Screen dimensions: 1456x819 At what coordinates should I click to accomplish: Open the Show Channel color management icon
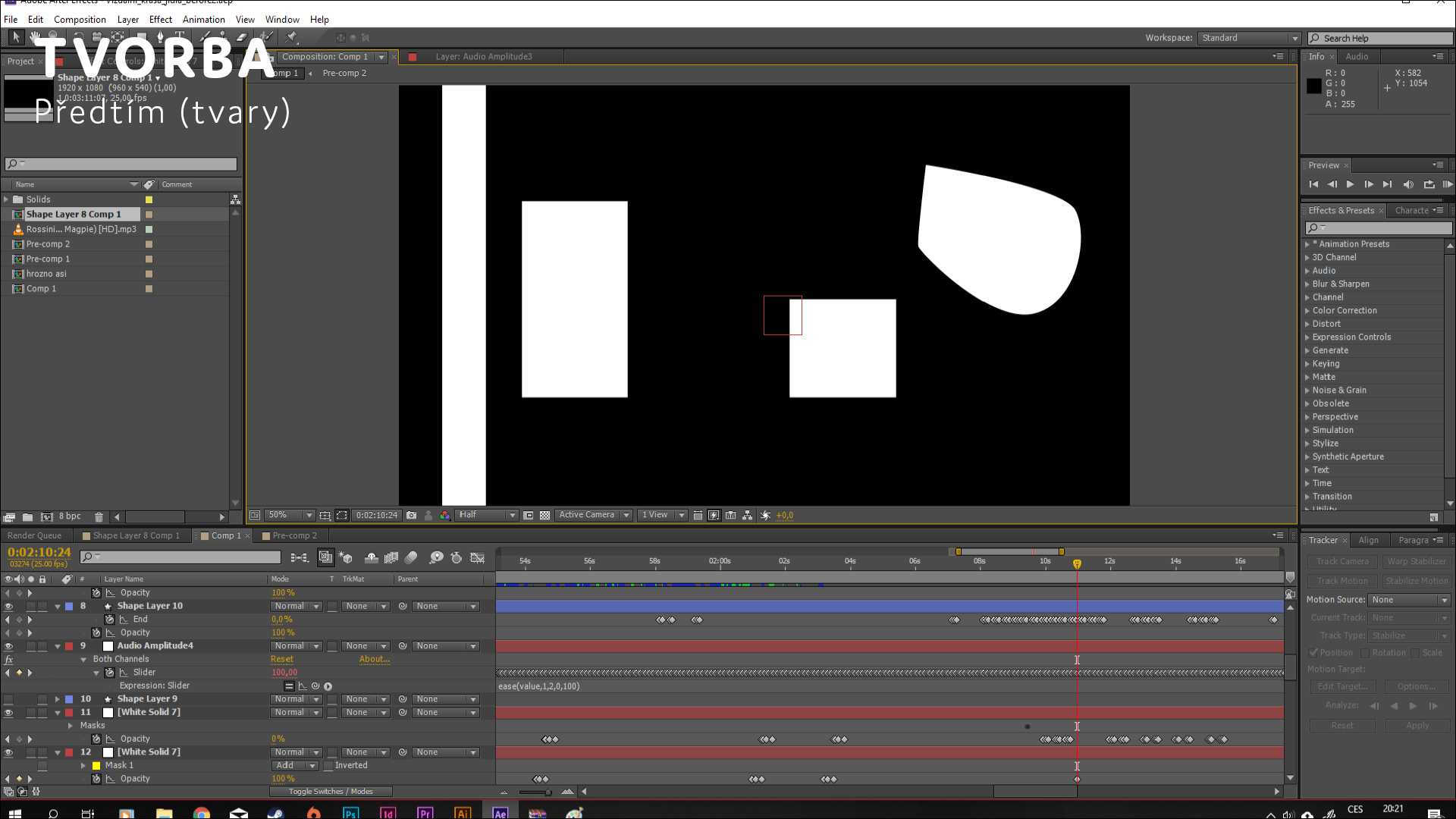[444, 516]
